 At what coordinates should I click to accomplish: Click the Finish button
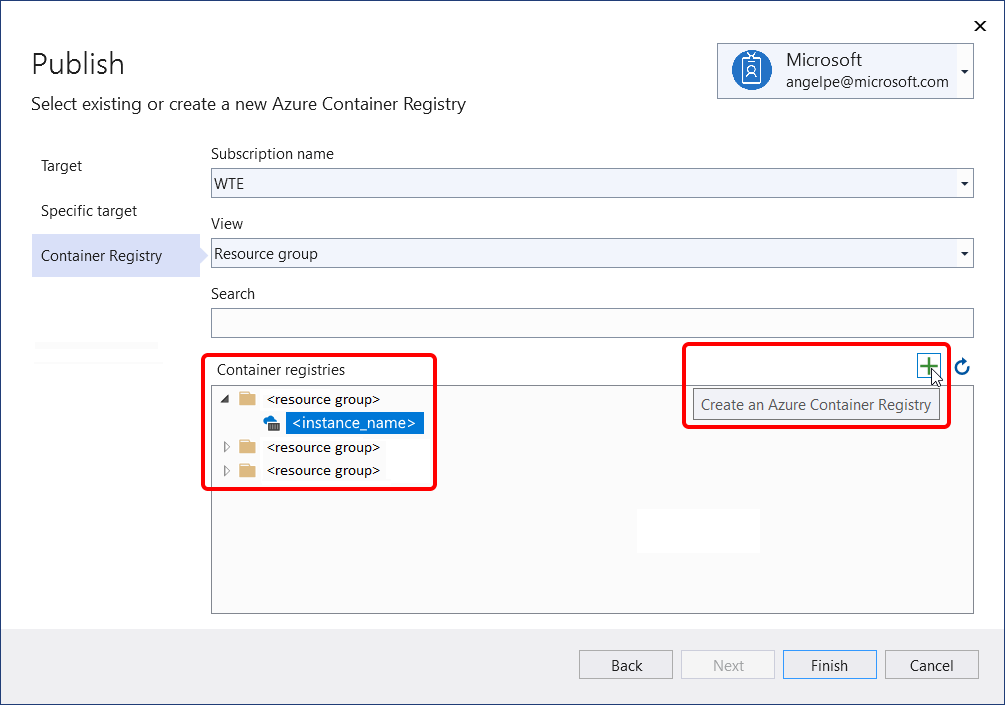coord(829,664)
